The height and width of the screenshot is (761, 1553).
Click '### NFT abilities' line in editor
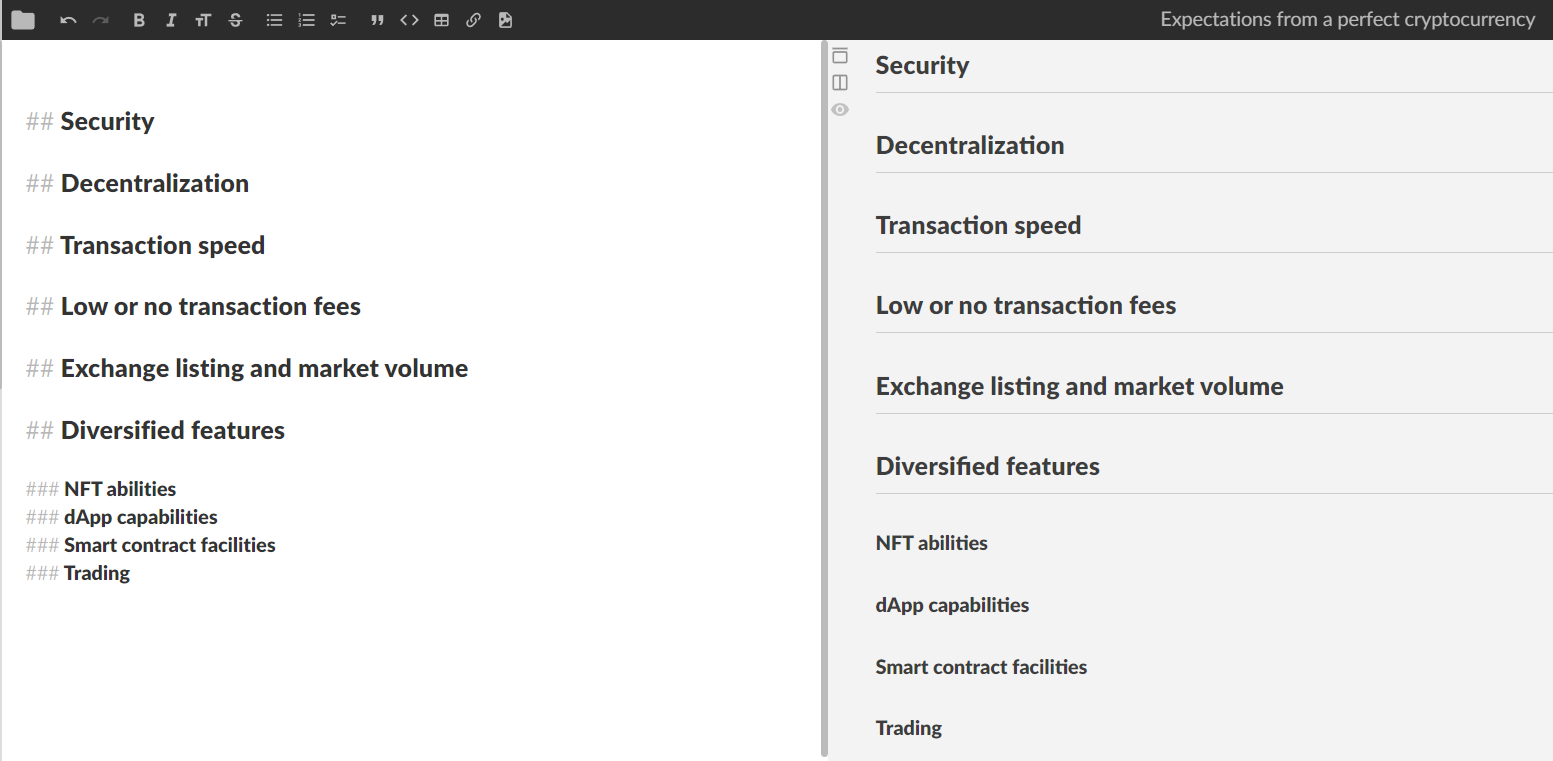point(101,489)
